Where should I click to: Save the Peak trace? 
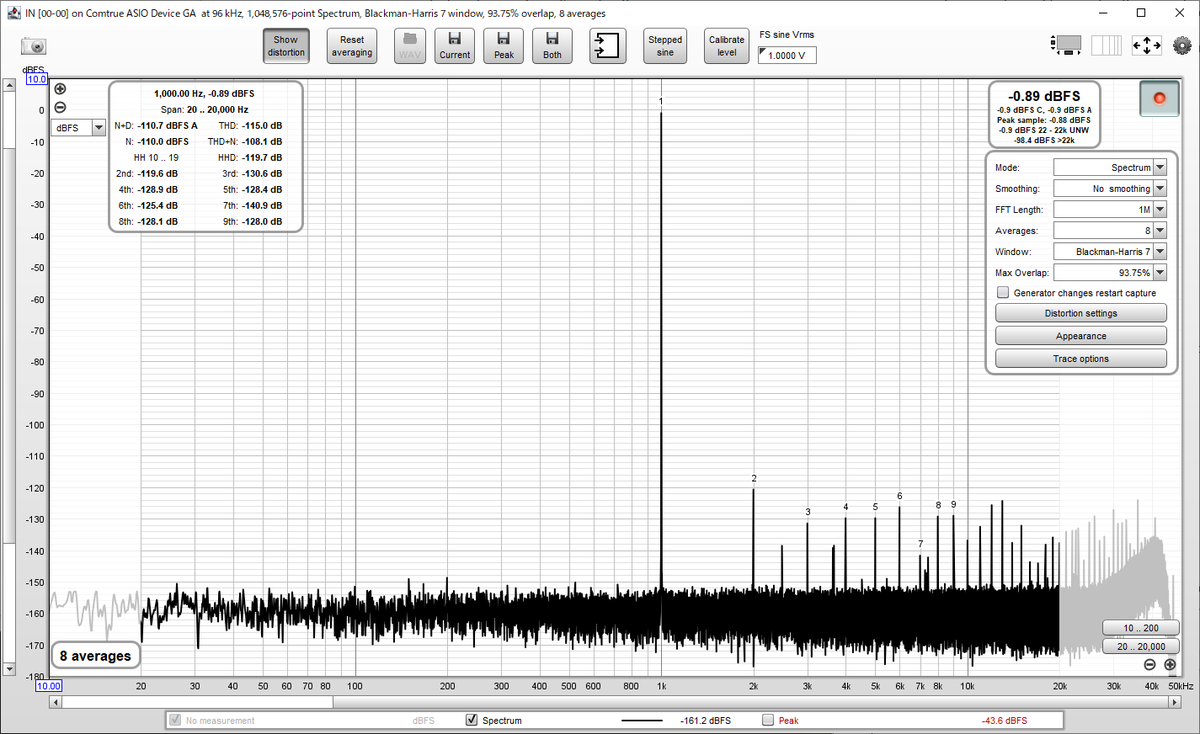point(504,46)
